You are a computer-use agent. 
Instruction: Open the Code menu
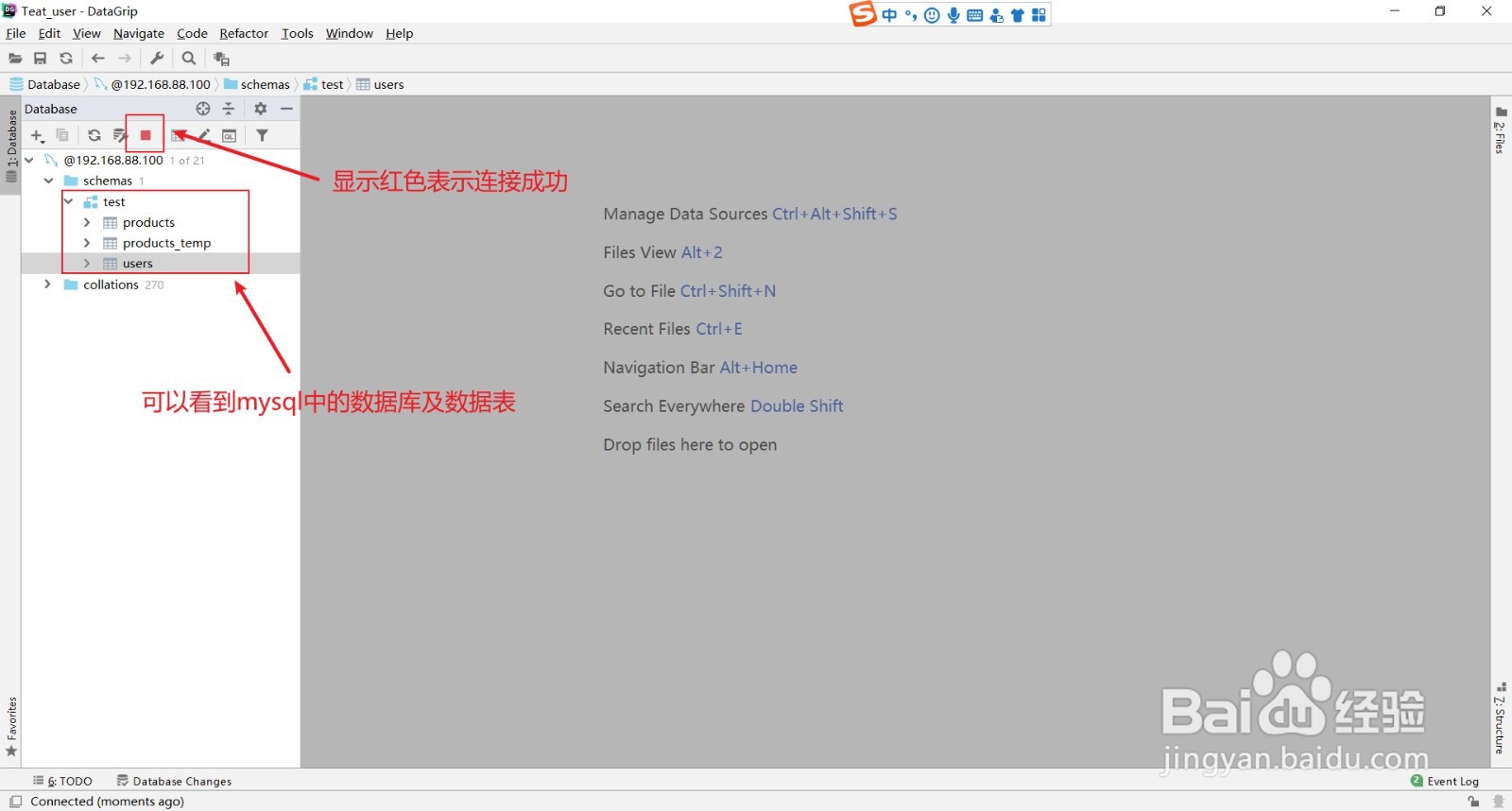click(x=192, y=33)
